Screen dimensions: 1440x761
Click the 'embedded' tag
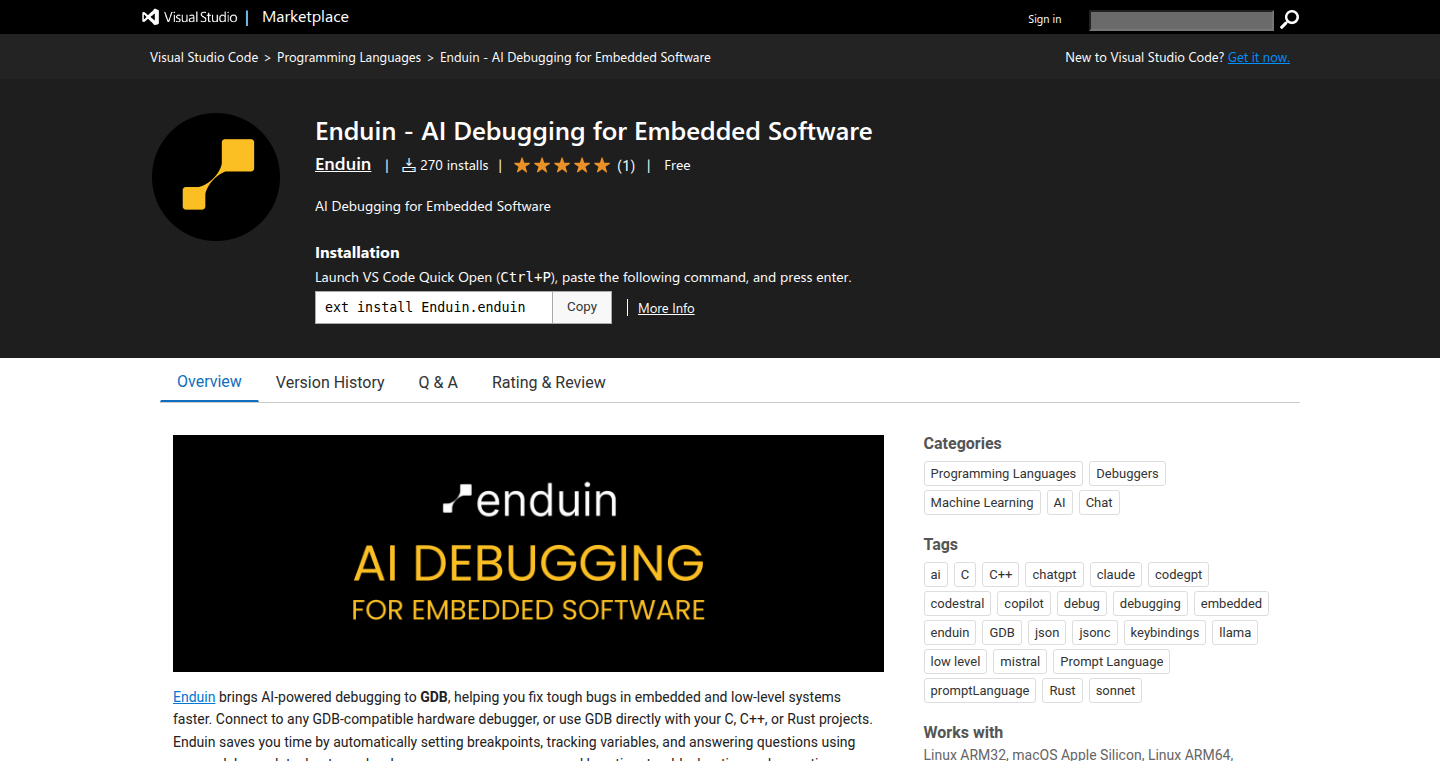(1231, 604)
